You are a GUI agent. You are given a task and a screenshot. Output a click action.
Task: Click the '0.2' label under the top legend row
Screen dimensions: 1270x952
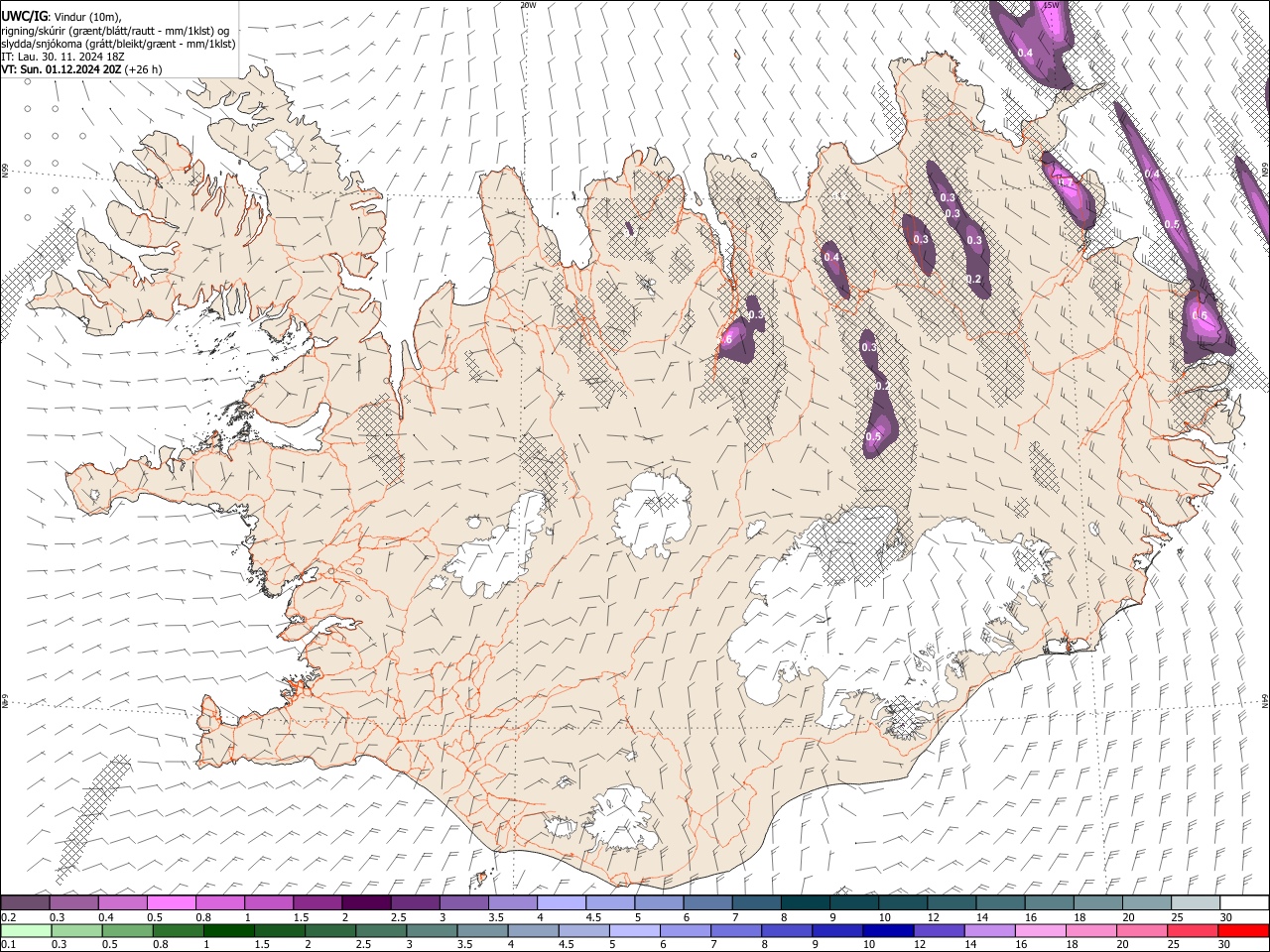[x=9, y=917]
